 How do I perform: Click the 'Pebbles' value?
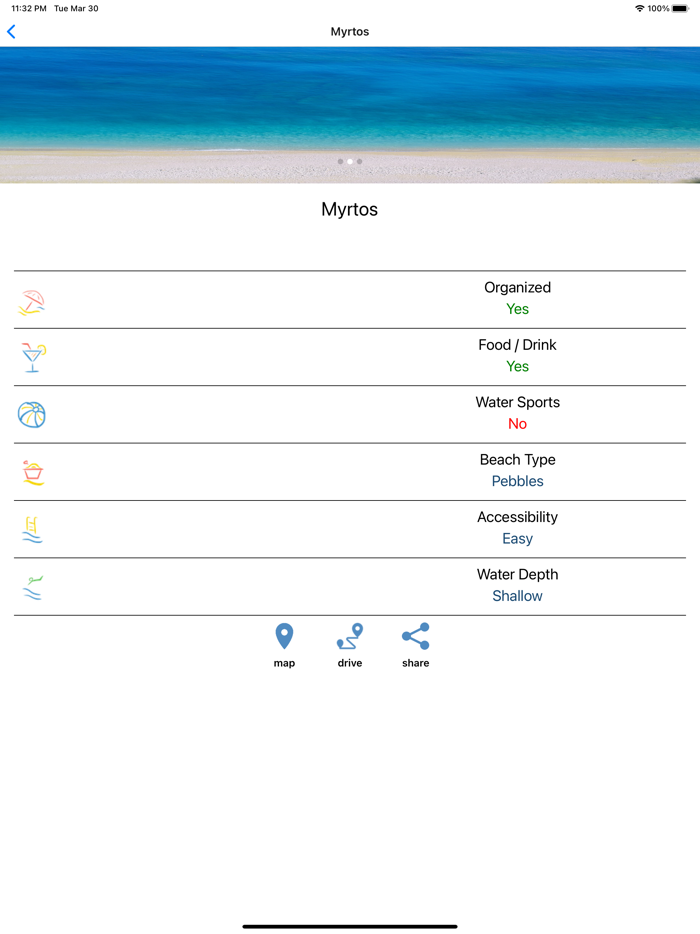(517, 481)
